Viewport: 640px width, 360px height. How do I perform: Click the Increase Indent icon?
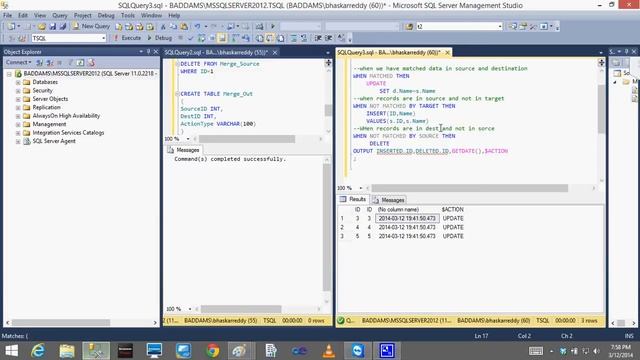[x=329, y=38]
